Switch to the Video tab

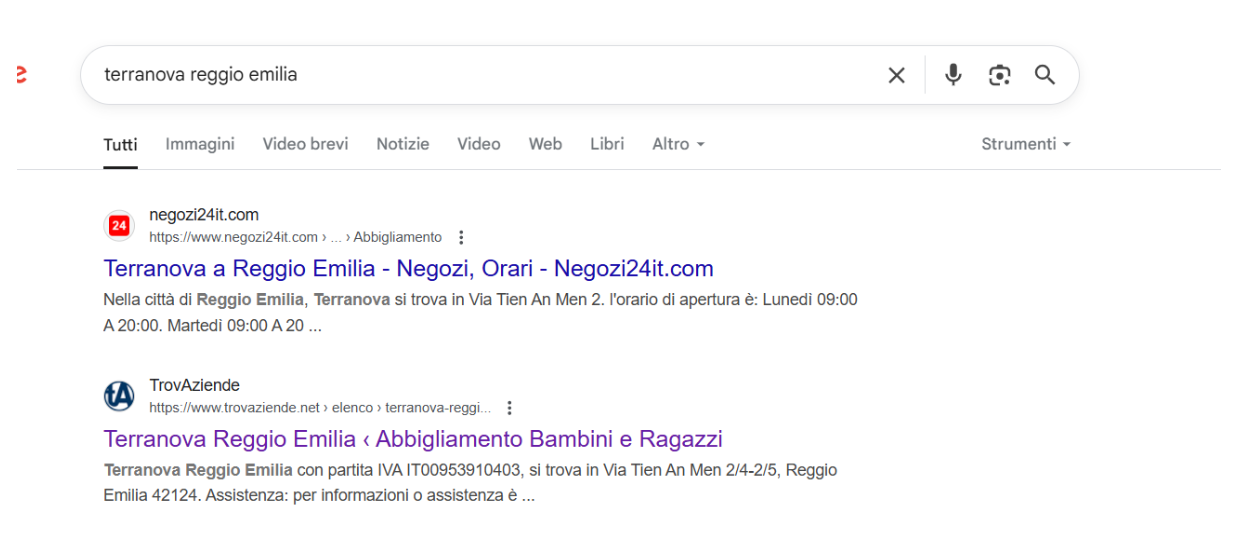tap(479, 144)
